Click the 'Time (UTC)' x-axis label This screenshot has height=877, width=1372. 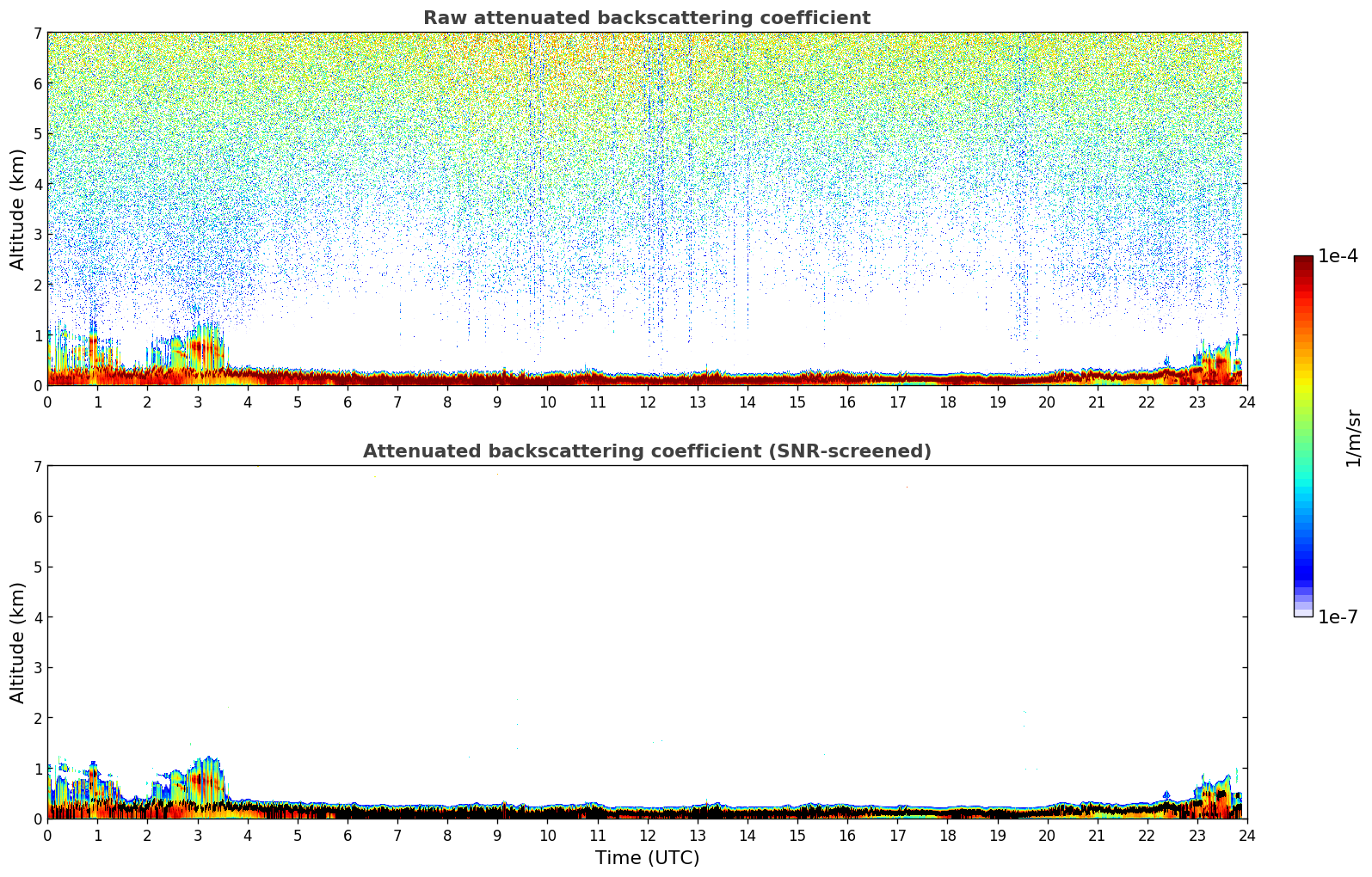647,858
